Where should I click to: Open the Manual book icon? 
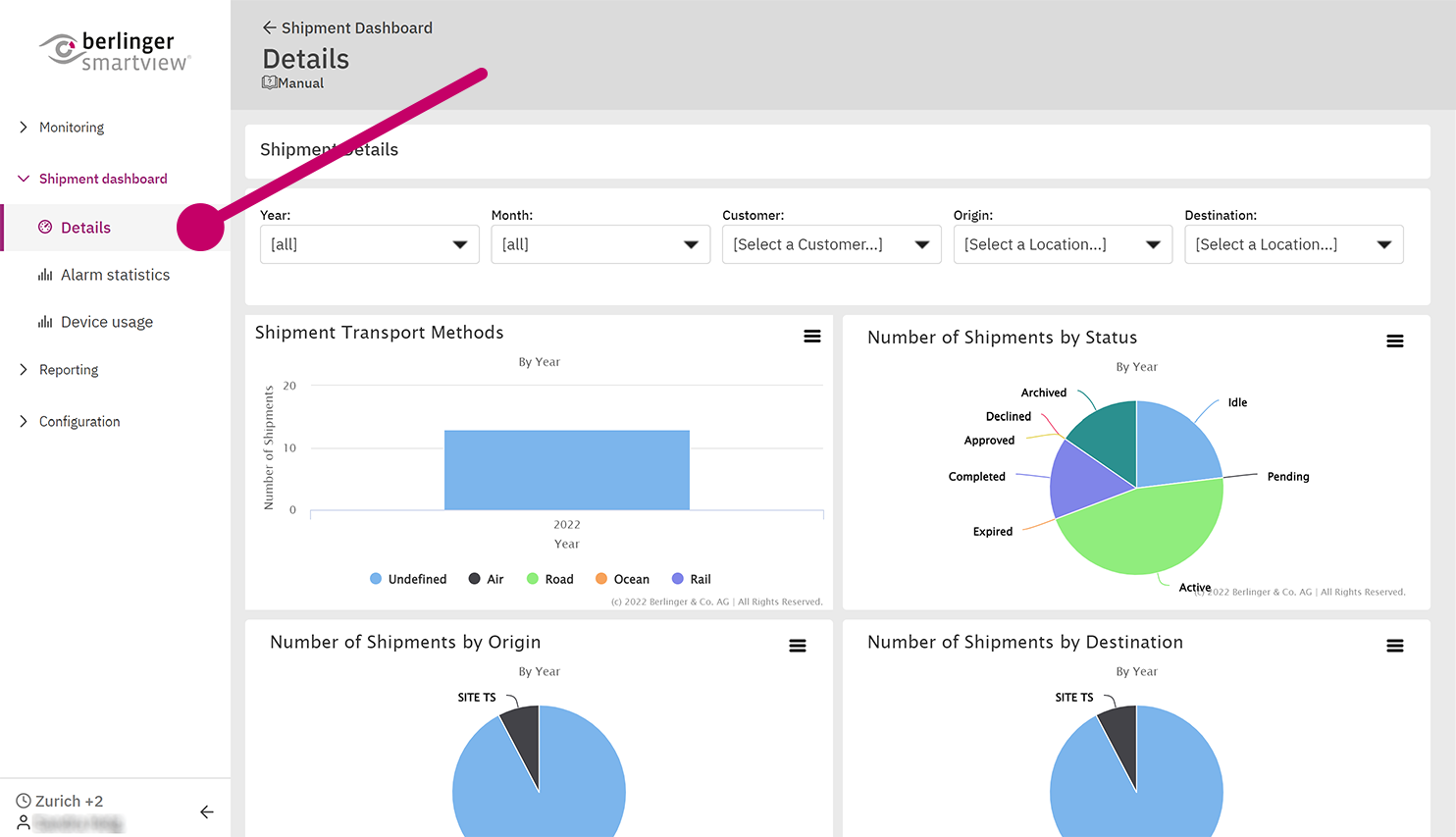(269, 82)
